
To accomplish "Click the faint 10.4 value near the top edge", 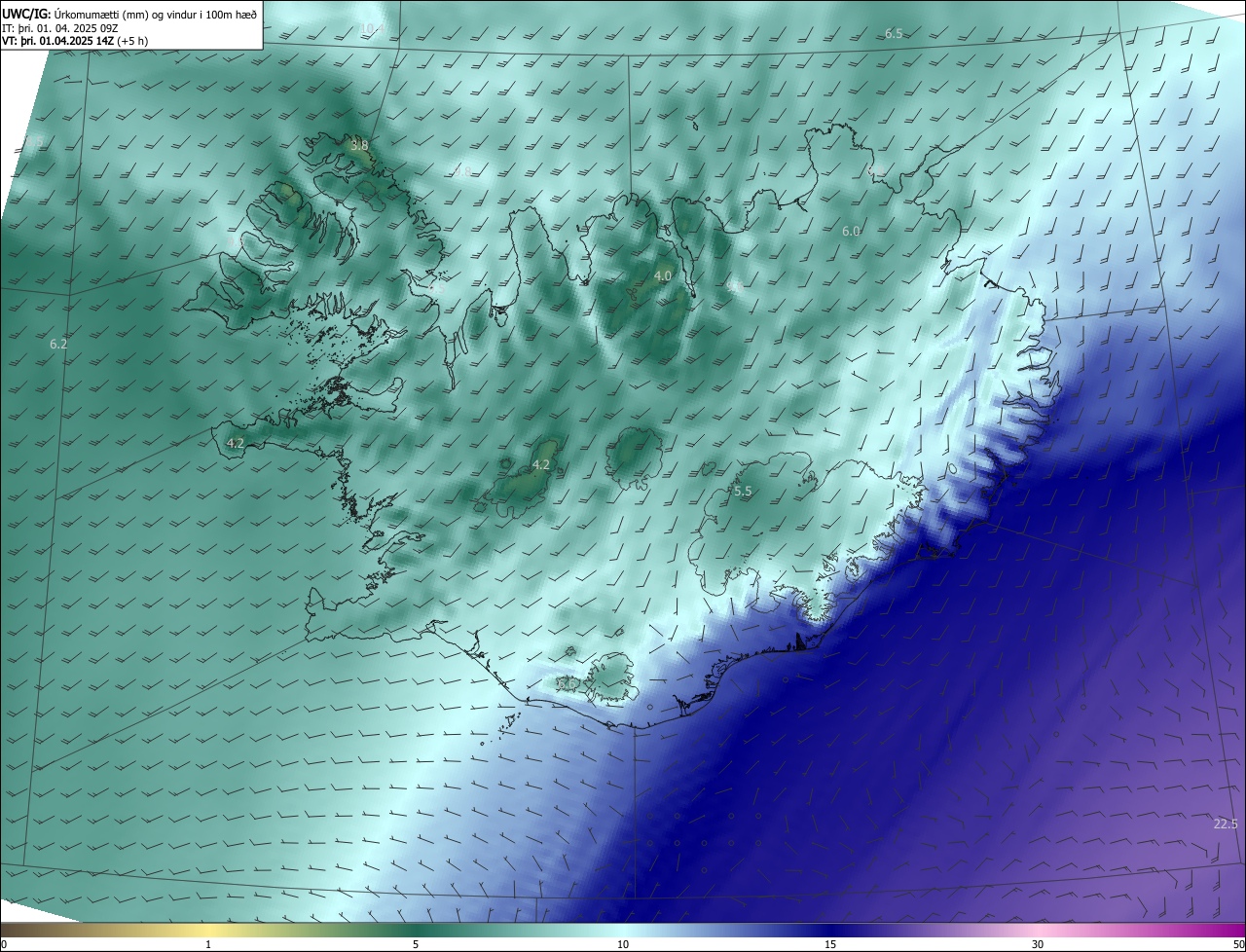I will point(372,28).
